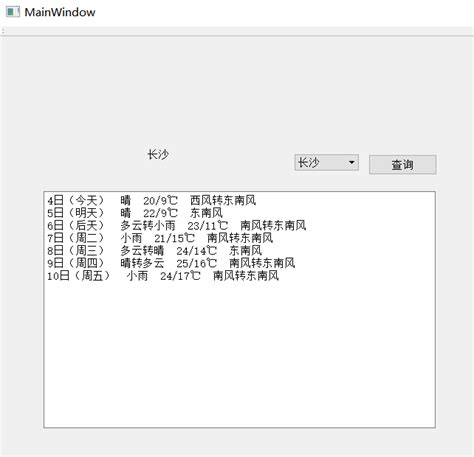Viewport: 474px width, 457px height.
Task: Click the 25/16℃ temperature value
Action: [x=196, y=263]
